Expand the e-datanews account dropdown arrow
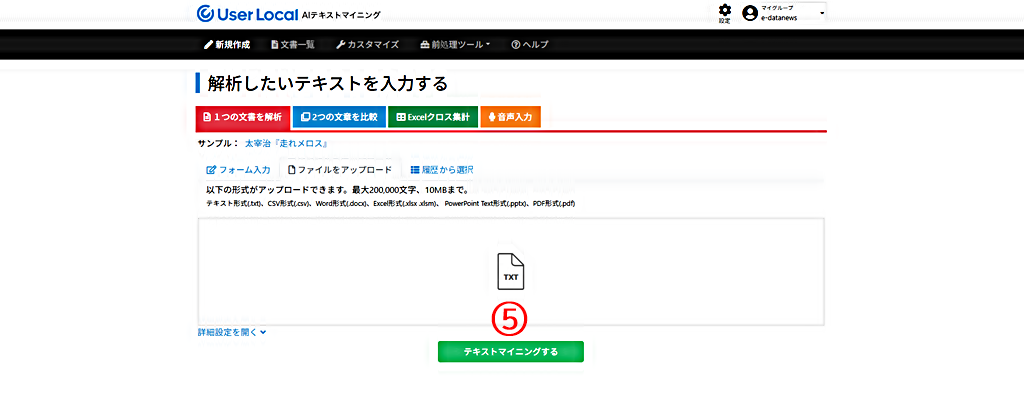 pos(822,13)
